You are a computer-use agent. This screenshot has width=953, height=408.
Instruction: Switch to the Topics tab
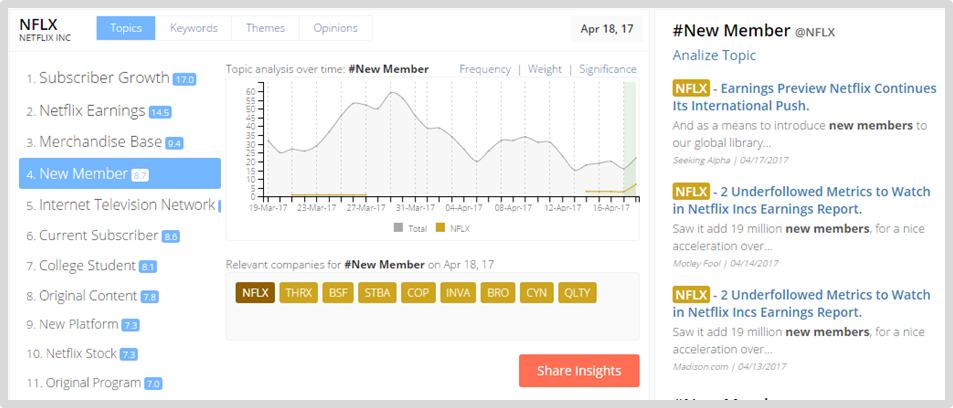tap(126, 28)
